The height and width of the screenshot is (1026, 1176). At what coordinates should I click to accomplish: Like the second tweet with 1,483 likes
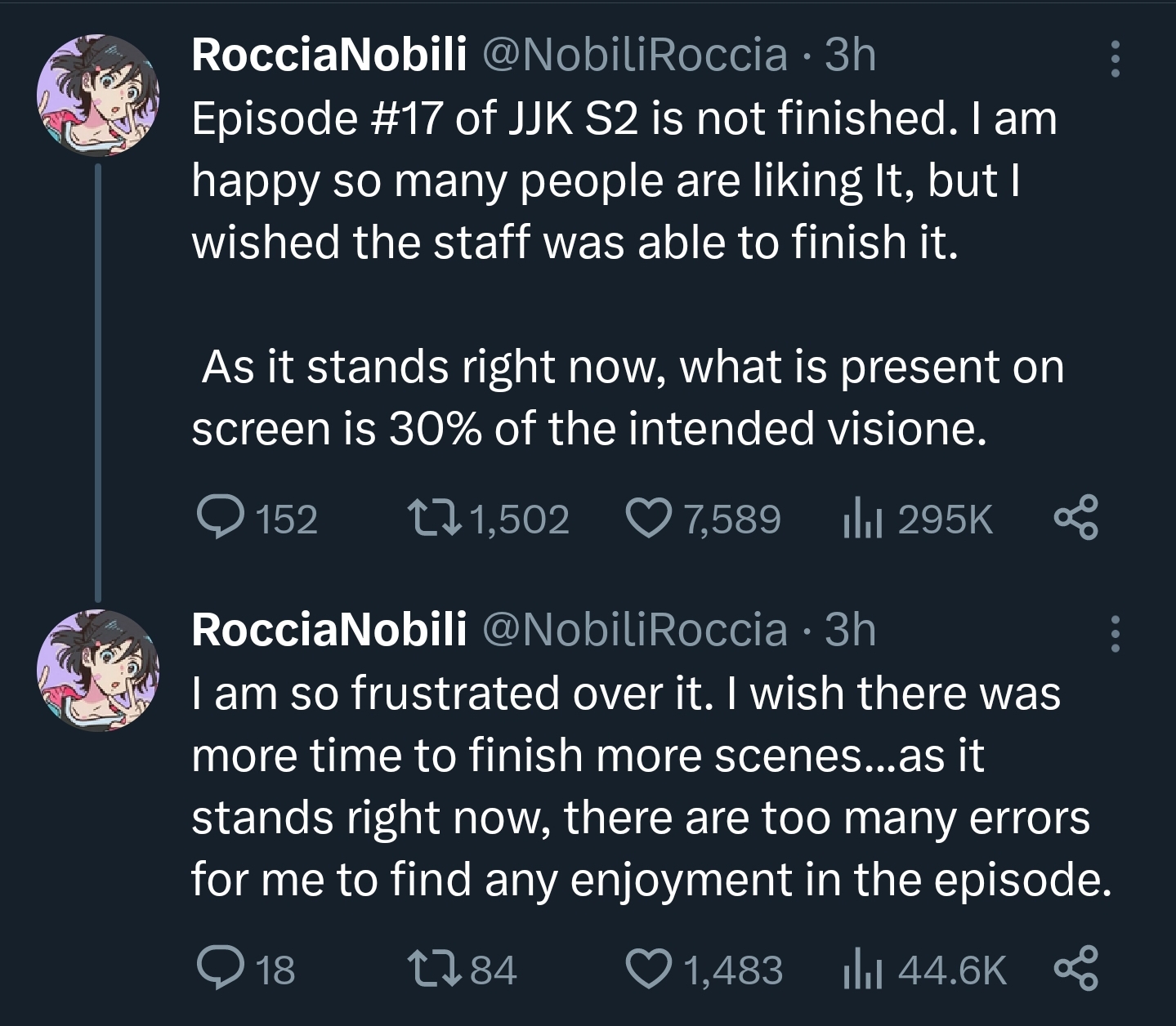pos(647,969)
